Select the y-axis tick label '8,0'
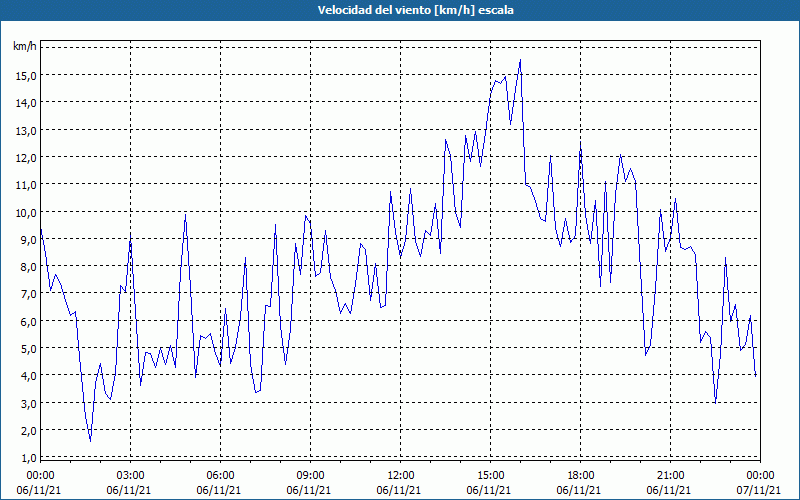 coord(28,266)
